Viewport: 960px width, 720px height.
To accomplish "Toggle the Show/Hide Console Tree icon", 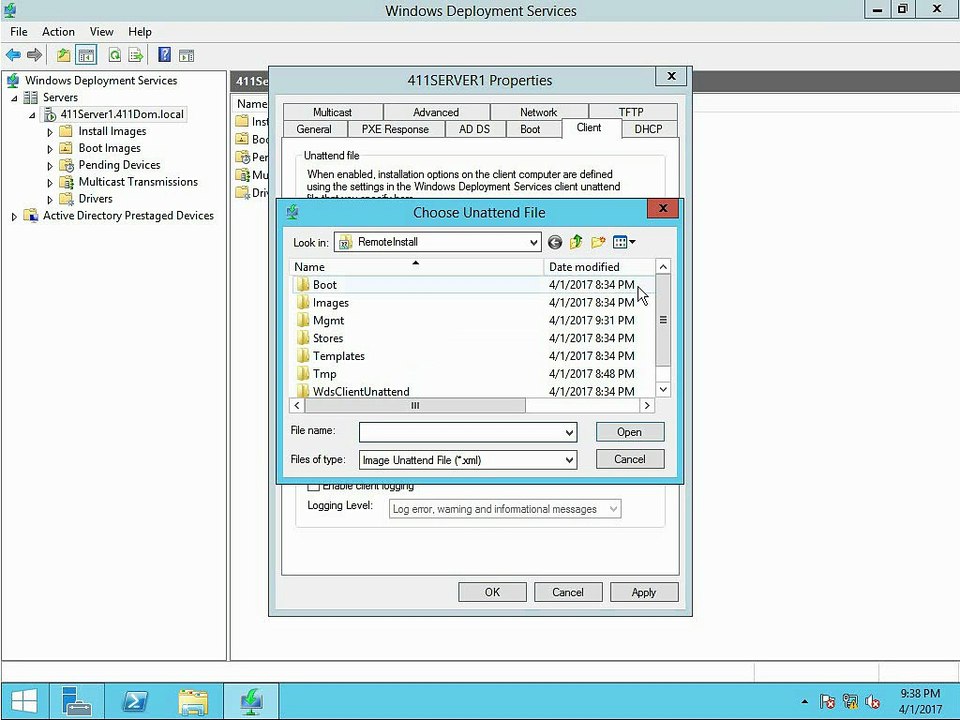I will 86,55.
